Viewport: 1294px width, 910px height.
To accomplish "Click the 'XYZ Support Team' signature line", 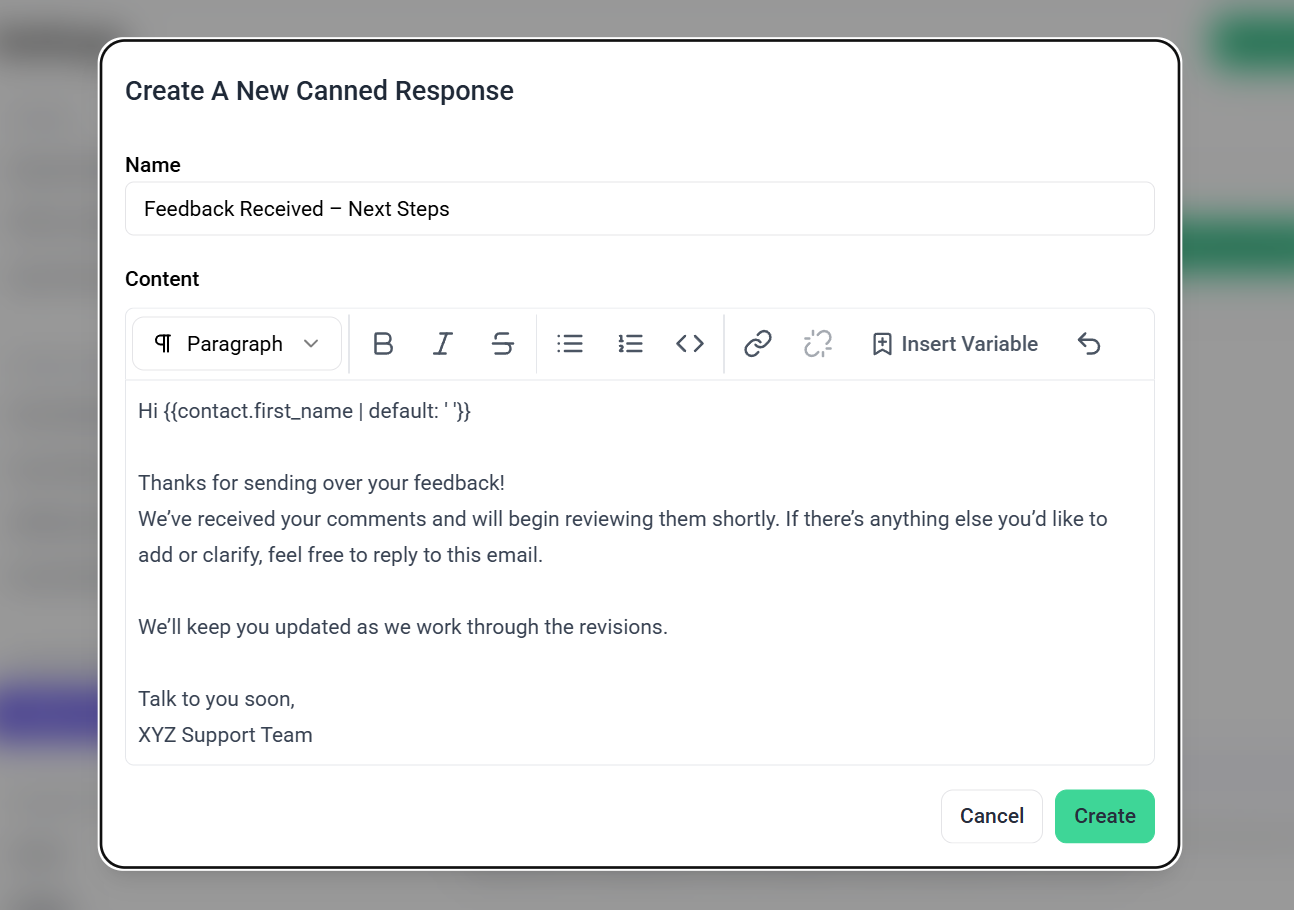I will tap(225, 735).
